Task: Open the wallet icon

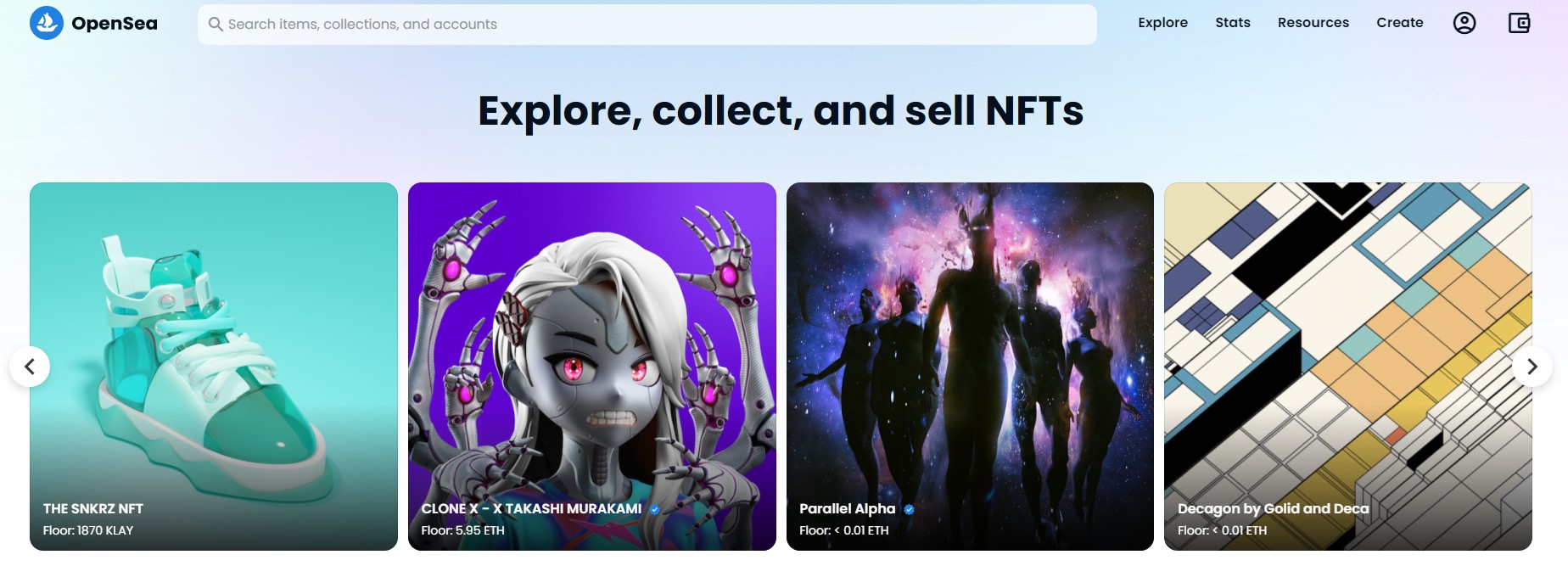Action: (x=1519, y=23)
